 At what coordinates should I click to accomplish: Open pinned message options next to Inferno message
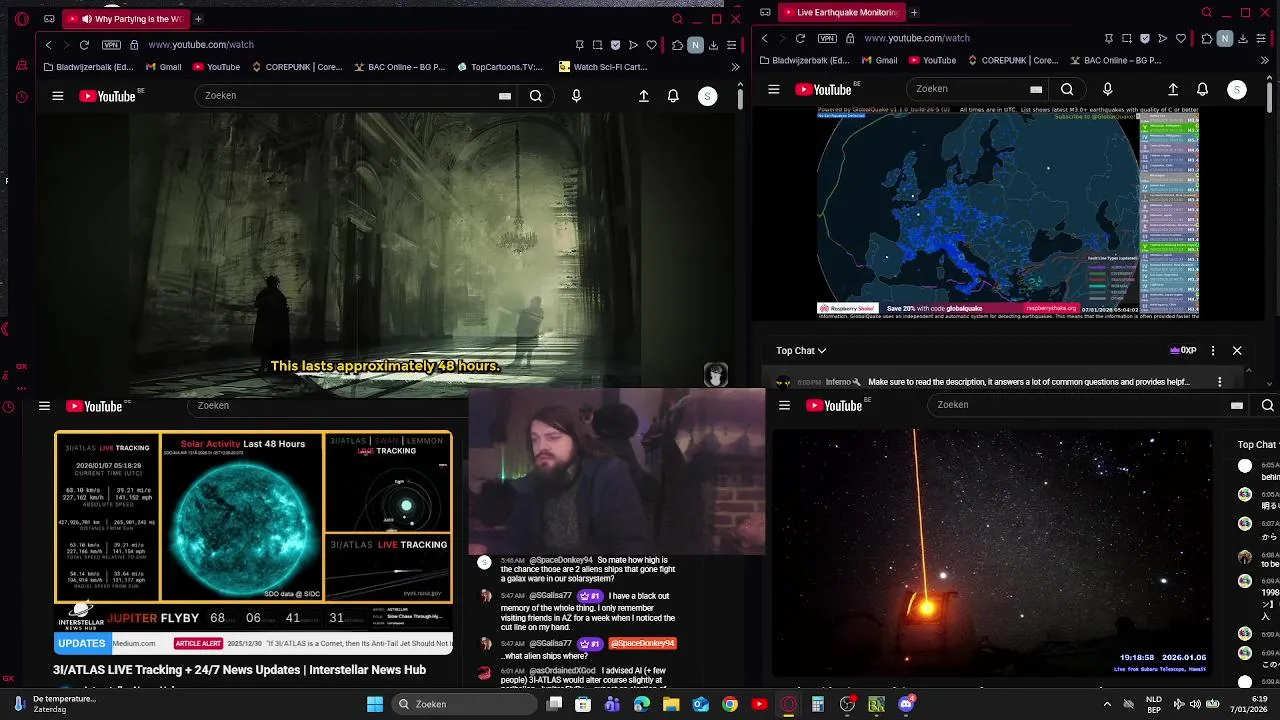[1219, 382]
